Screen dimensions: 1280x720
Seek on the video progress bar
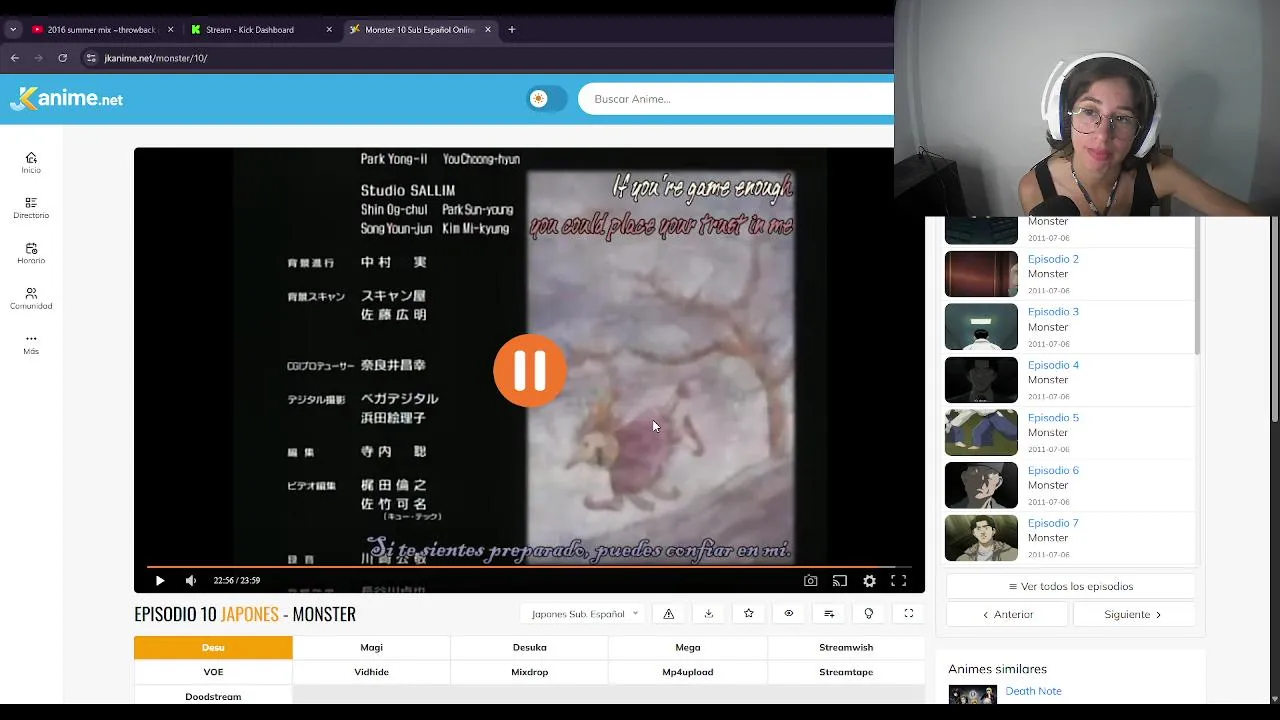[x=529, y=566]
